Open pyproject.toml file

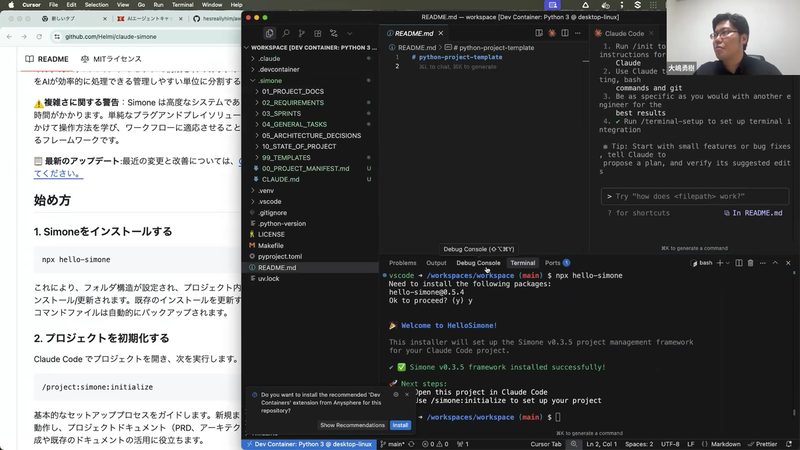pos(311,257)
